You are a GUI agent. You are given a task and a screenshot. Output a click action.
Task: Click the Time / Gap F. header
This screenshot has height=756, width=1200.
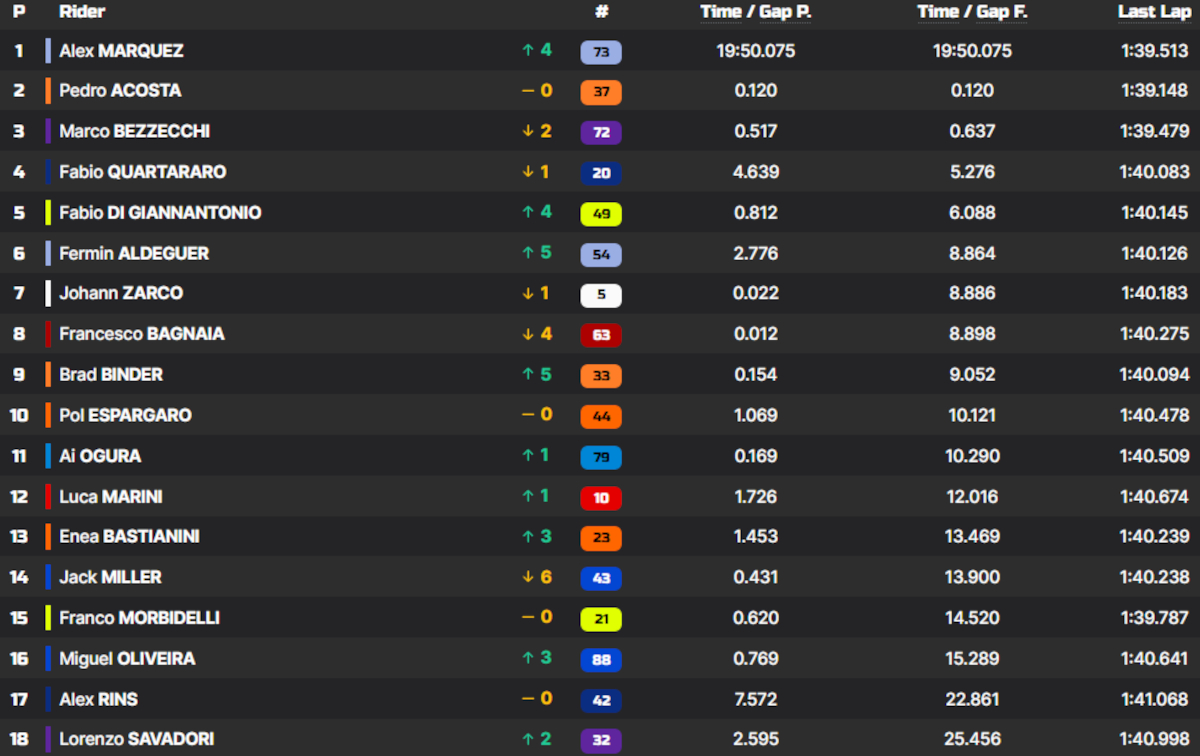[972, 12]
